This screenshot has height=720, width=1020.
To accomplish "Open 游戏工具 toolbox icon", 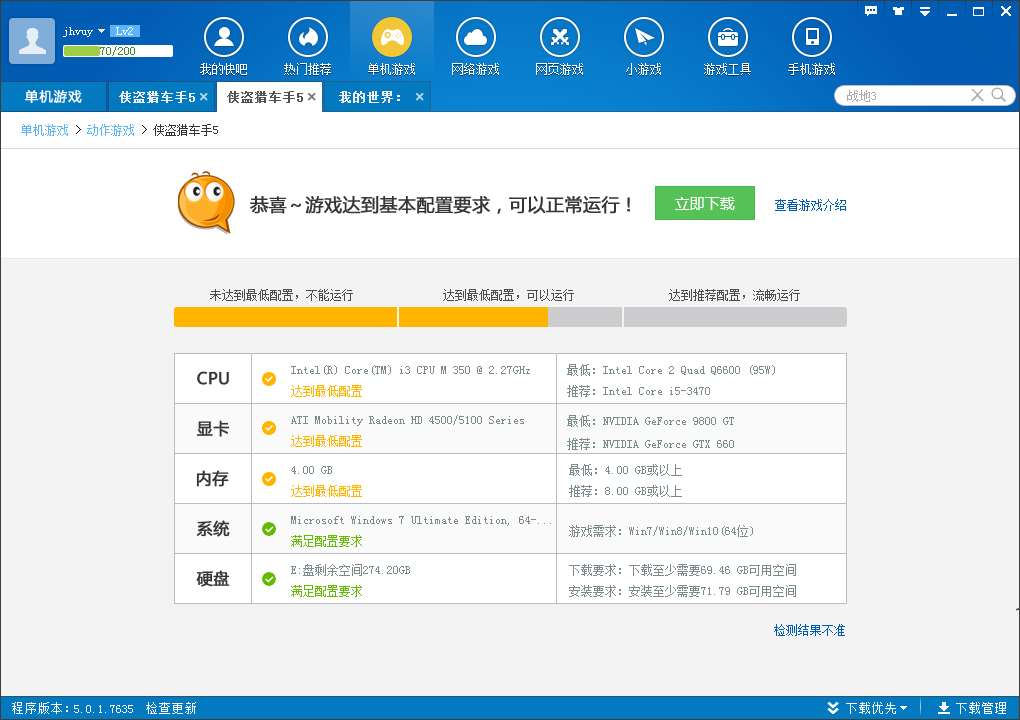I will point(727,38).
